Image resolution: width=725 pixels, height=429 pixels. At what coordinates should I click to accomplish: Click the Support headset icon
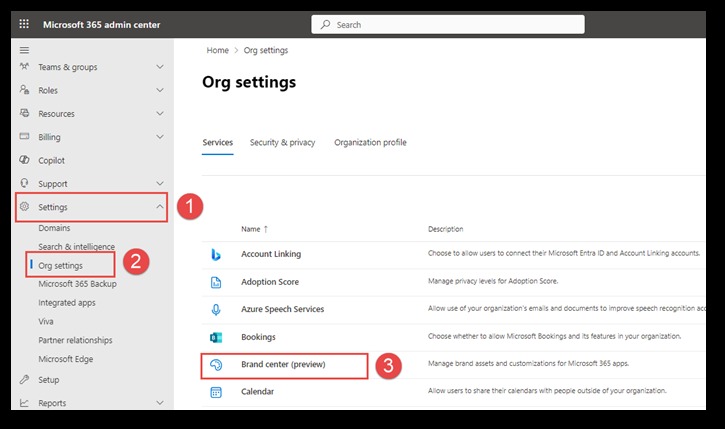[x=25, y=183]
